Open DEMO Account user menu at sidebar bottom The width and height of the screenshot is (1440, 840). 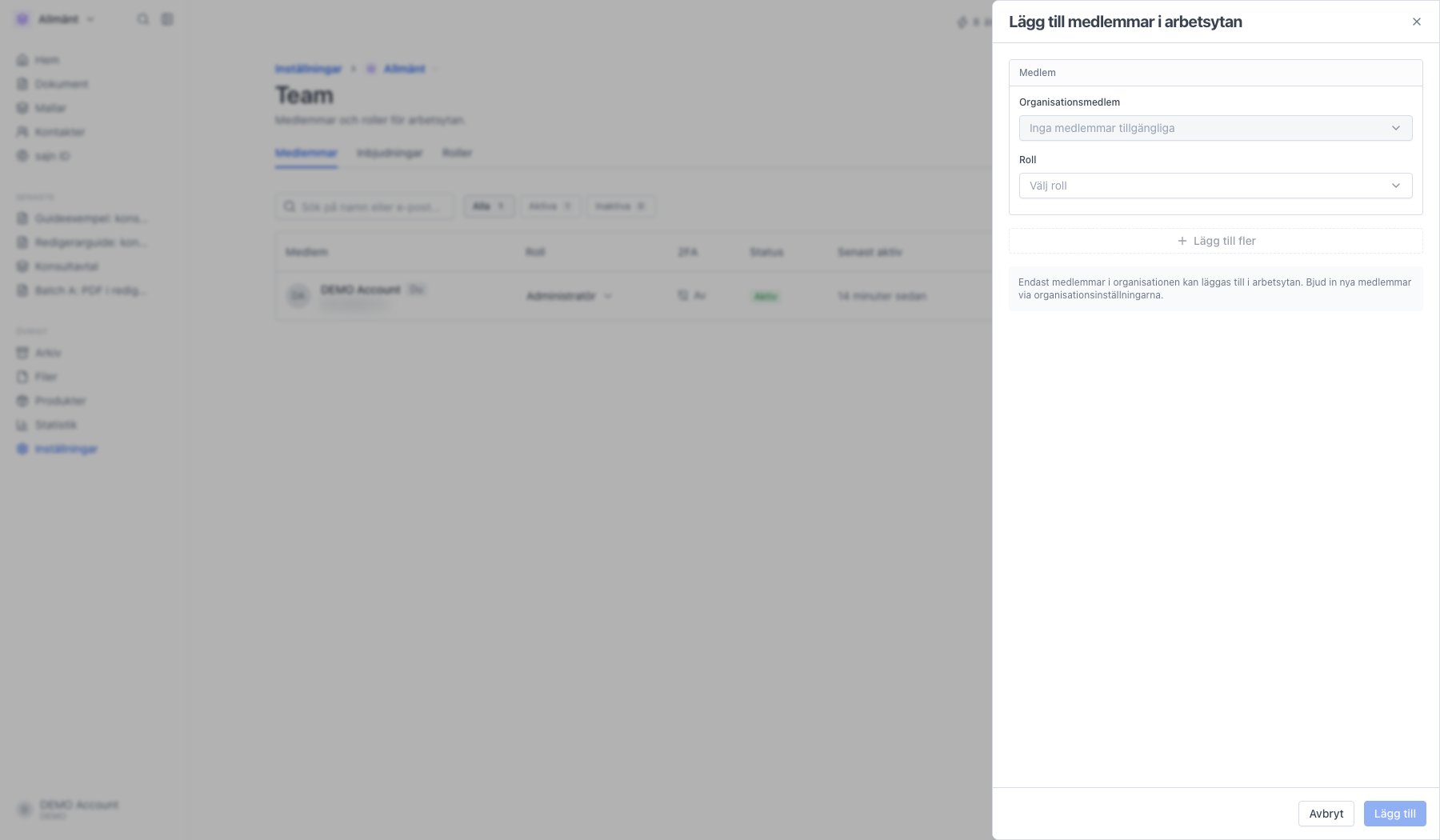pos(69,810)
